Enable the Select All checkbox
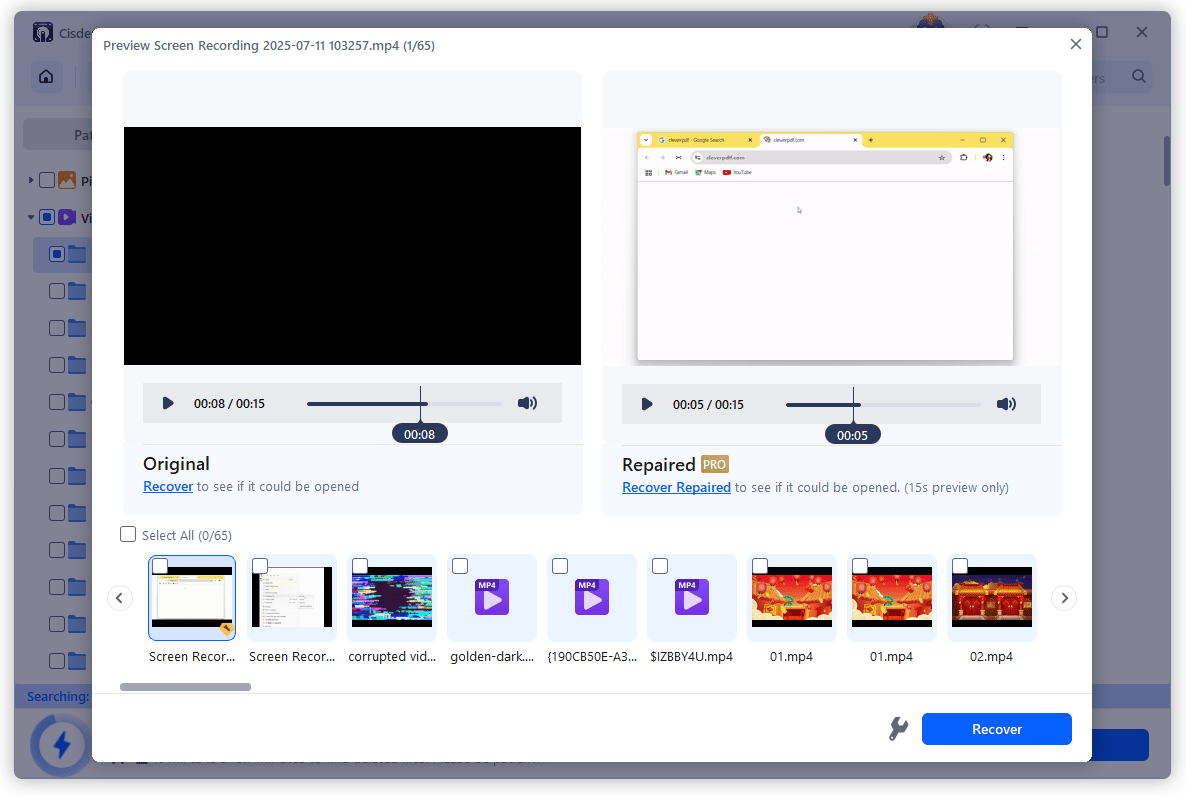The image size is (1186, 796). tap(128, 534)
